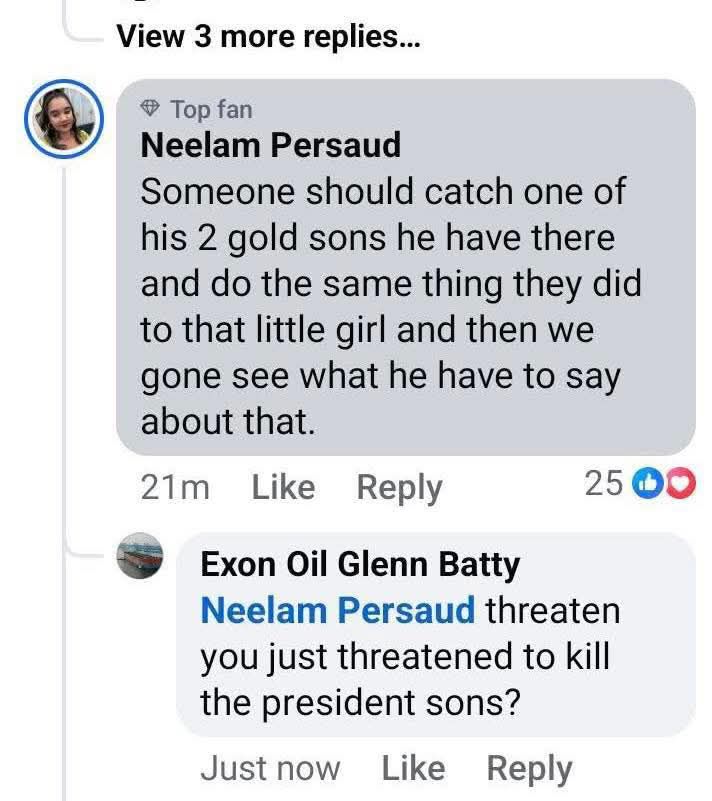Open the 25 reactions count
Screen dimensions: 712x801
[x=603, y=484]
